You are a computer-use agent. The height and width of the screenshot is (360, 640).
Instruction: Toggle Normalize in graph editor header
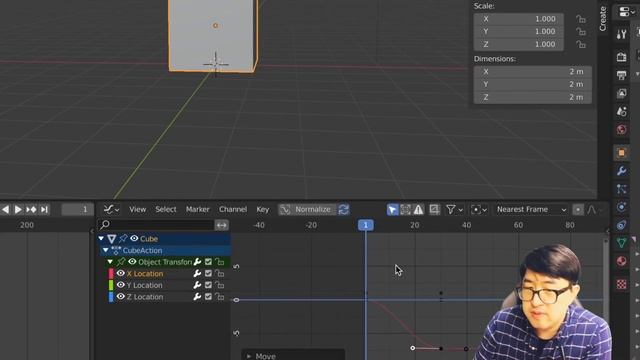pos(308,209)
